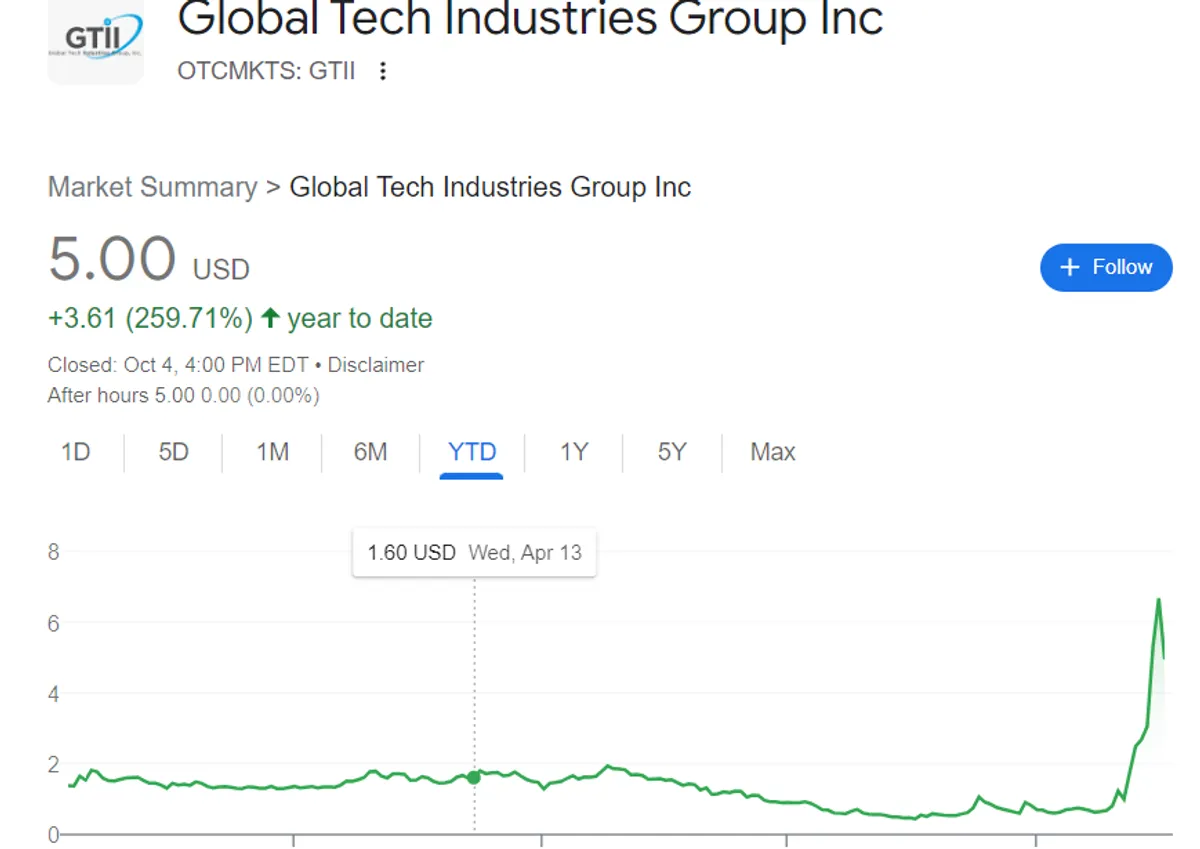Open the Market Summary breadcrumb link

pyautogui.click(x=152, y=187)
